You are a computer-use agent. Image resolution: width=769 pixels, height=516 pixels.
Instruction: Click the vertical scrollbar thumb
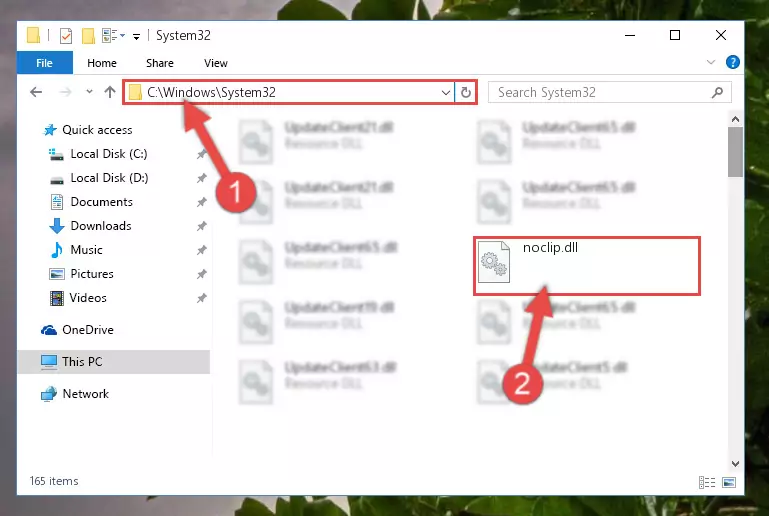coord(735,152)
